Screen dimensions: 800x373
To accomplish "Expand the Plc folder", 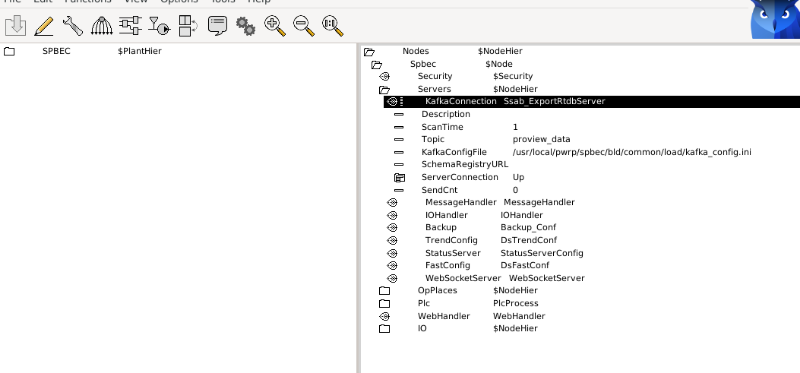I will [x=384, y=304].
